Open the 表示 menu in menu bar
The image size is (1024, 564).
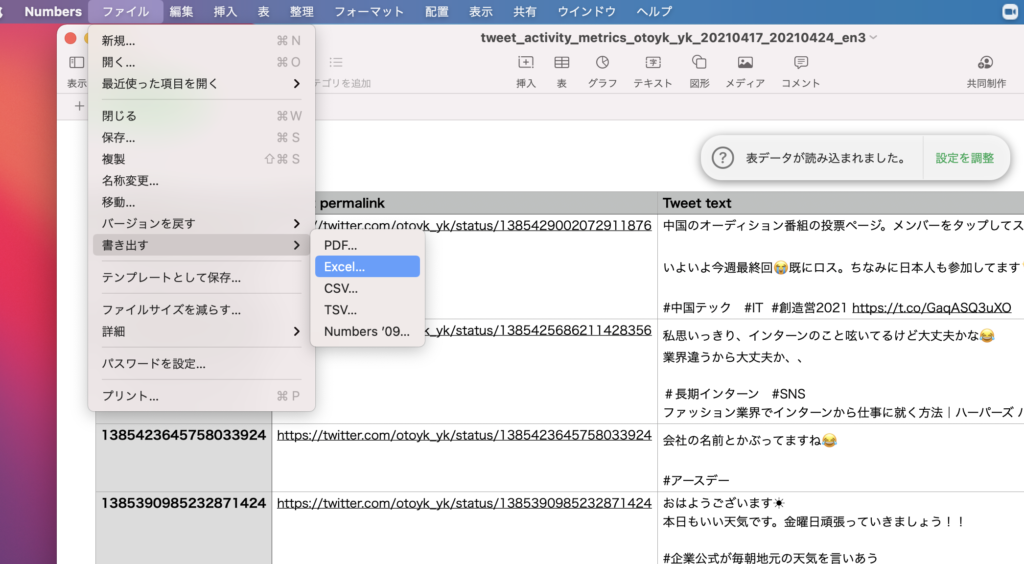point(481,12)
